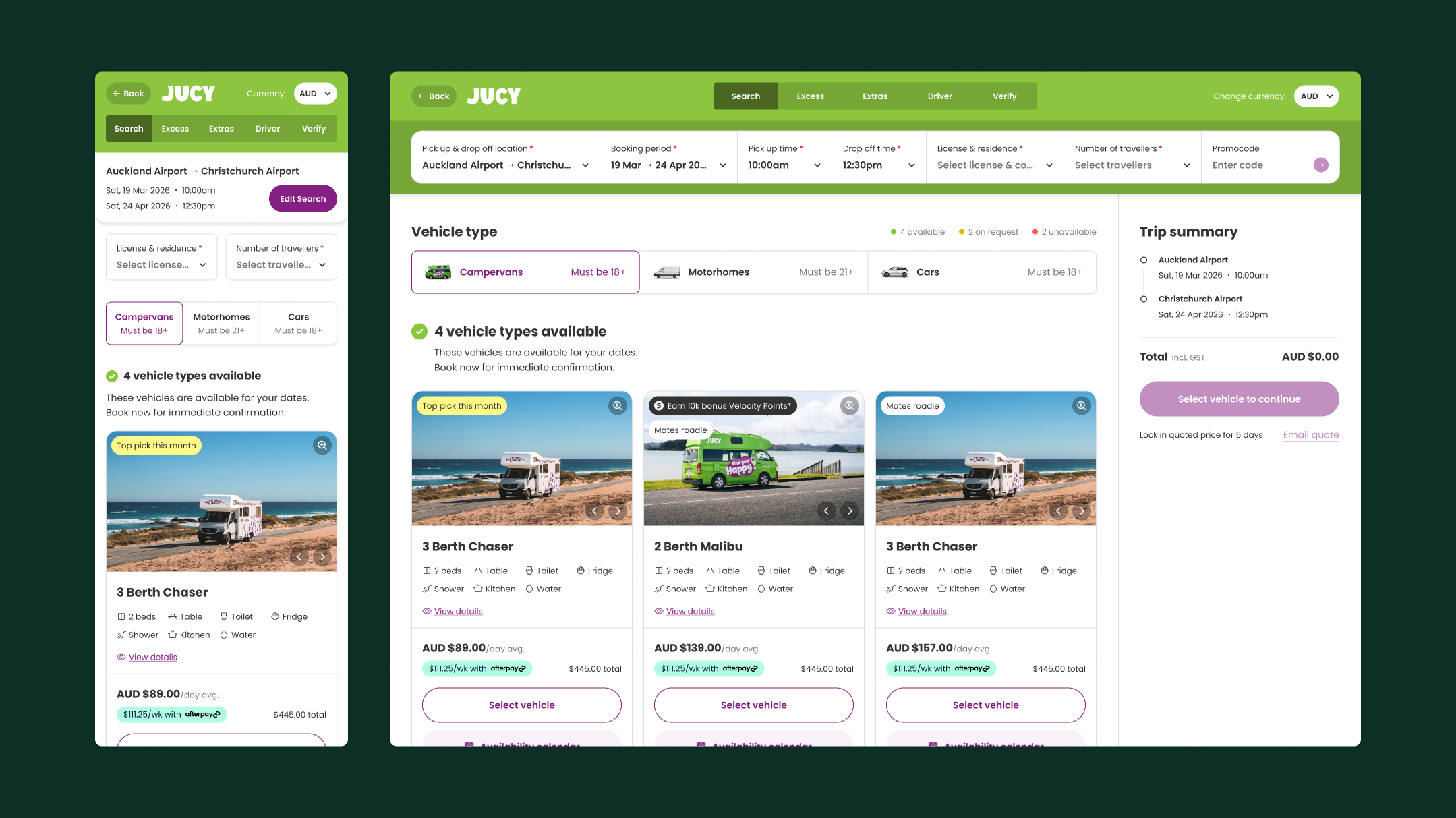Open Pick up time 10:00am dropdown
Image resolution: width=1456 pixels, height=818 pixels.
pyautogui.click(x=784, y=157)
